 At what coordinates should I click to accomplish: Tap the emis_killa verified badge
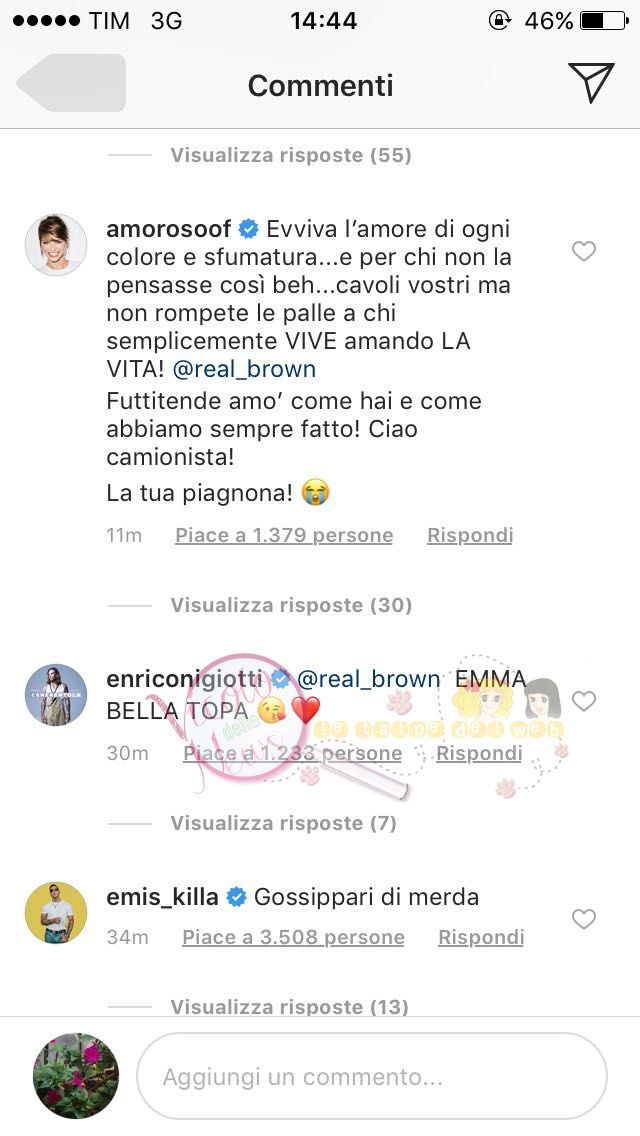pos(236,897)
